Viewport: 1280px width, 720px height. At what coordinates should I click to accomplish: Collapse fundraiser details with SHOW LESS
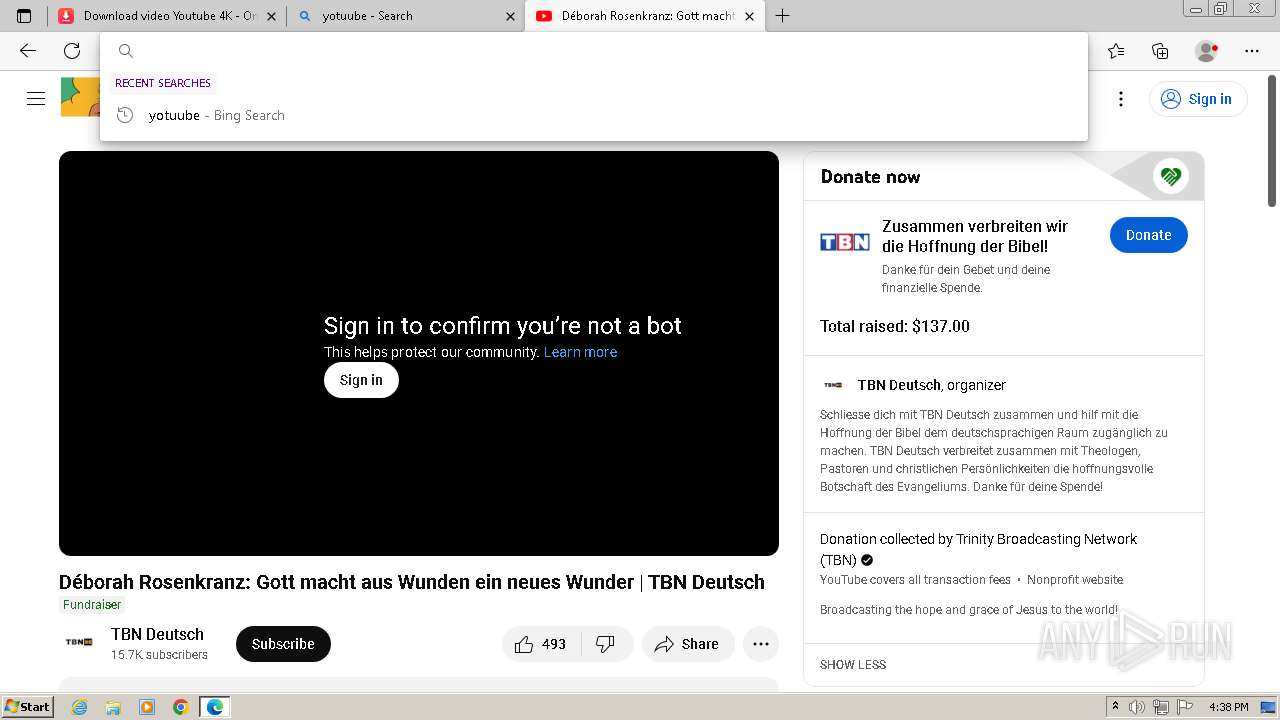(x=853, y=664)
